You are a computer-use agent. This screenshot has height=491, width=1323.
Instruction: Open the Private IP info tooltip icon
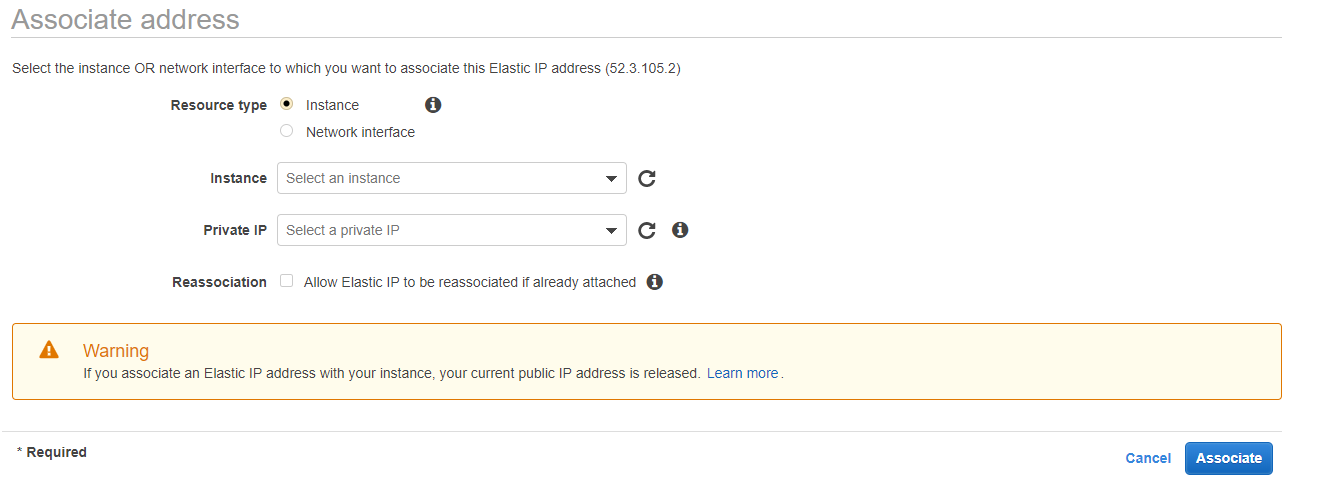[x=680, y=230]
